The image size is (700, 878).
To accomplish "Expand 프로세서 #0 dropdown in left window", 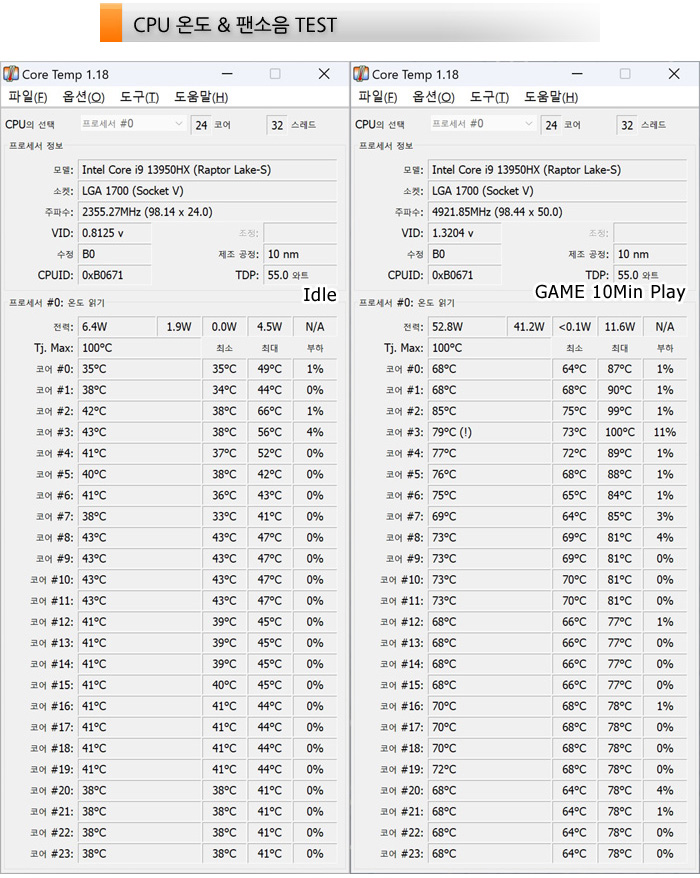I will pyautogui.click(x=133, y=124).
